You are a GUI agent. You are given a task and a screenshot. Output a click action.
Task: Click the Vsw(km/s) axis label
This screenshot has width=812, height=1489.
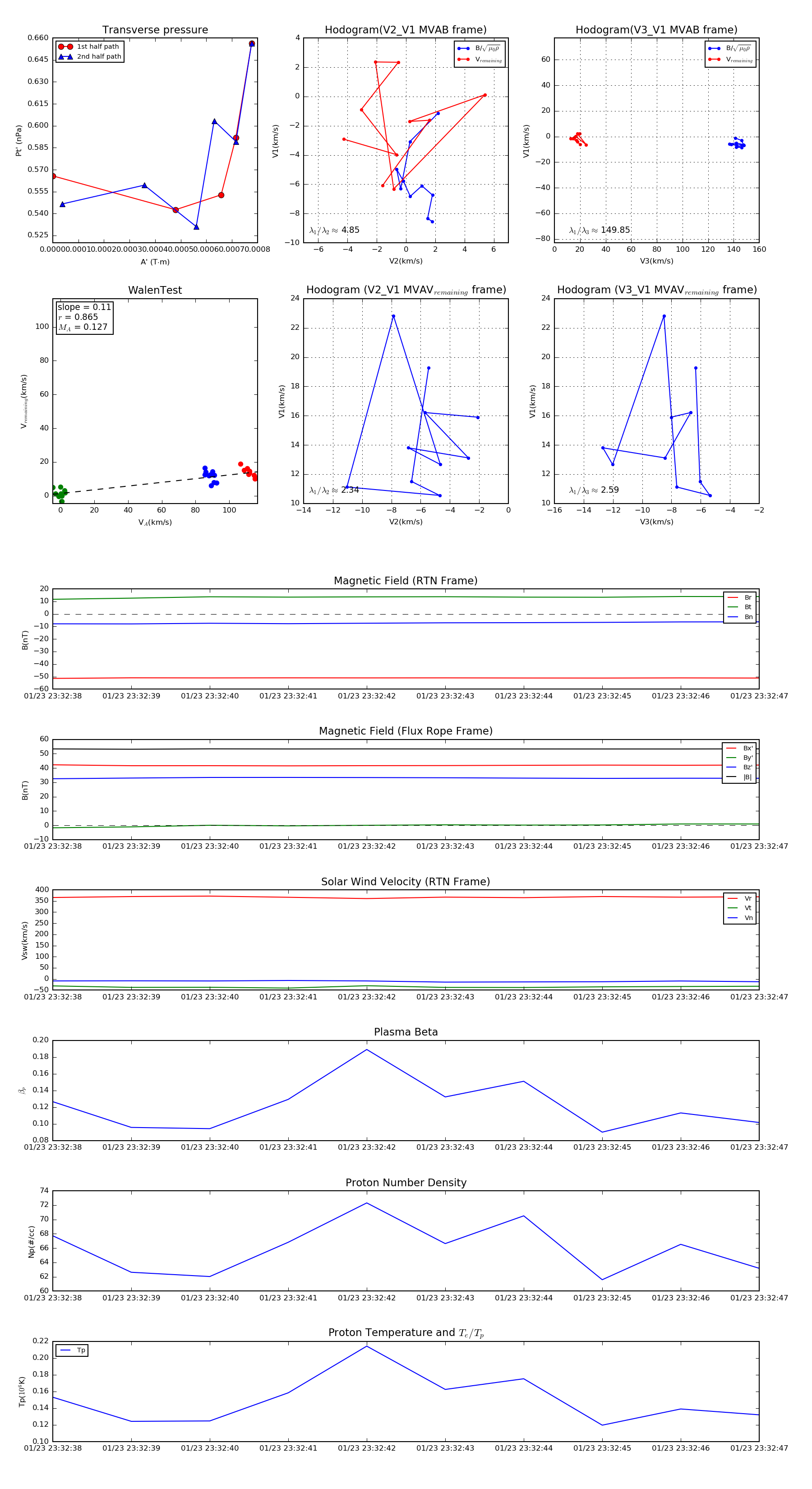pyautogui.click(x=24, y=940)
